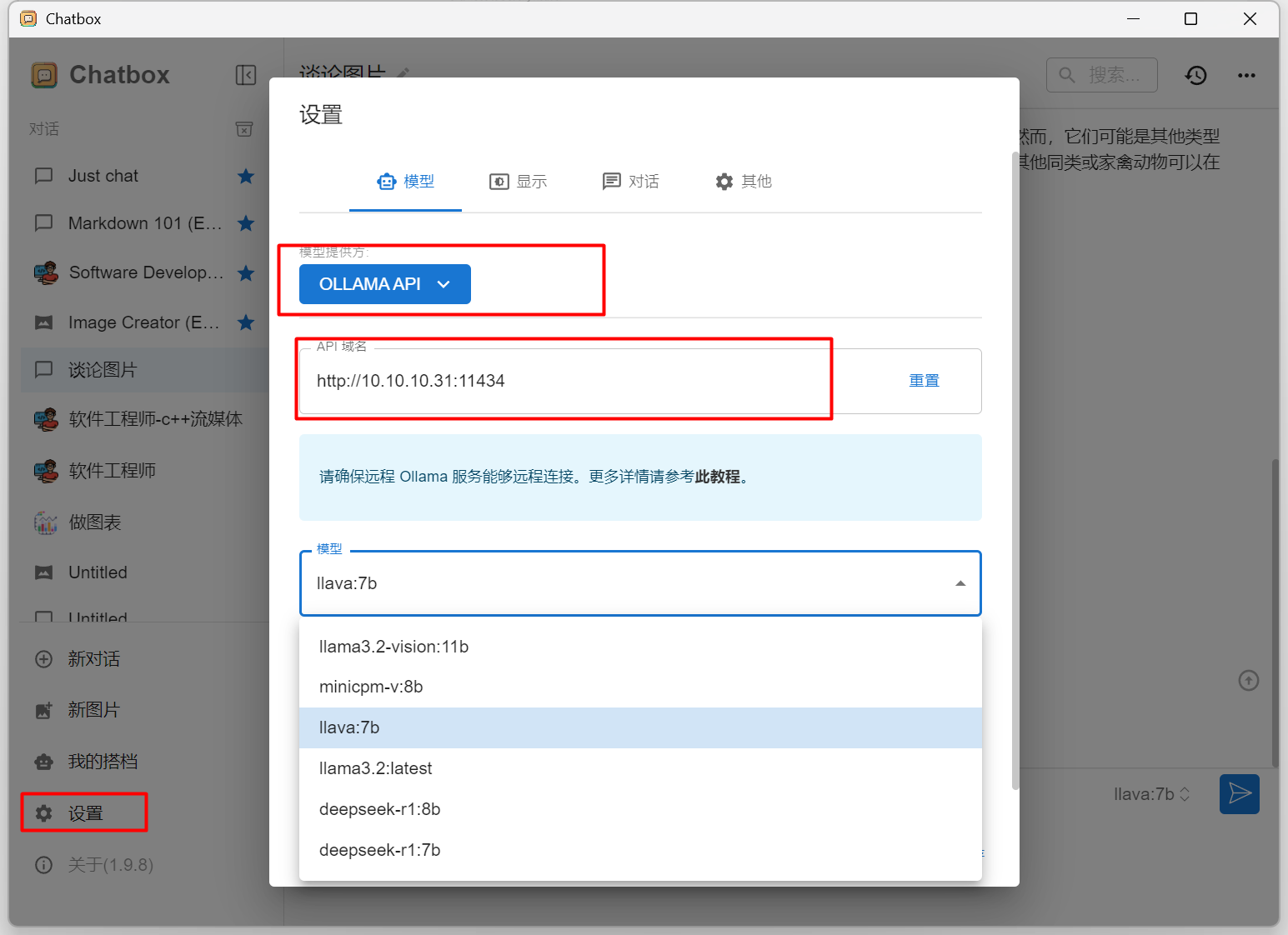Open 我的搭档 partners page
The height and width of the screenshot is (935, 1288).
103,761
